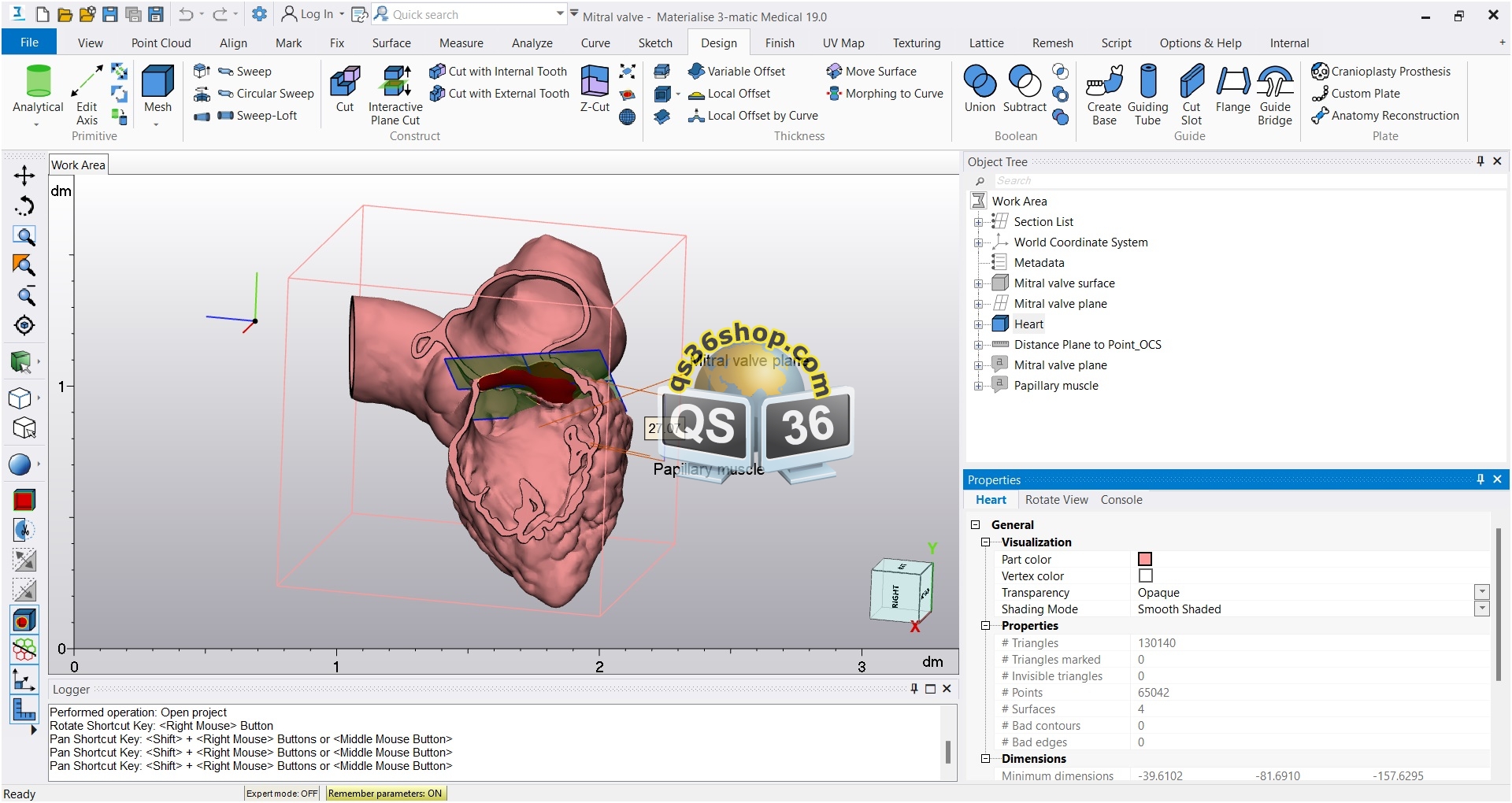Open the Console tab

pos(1121,500)
